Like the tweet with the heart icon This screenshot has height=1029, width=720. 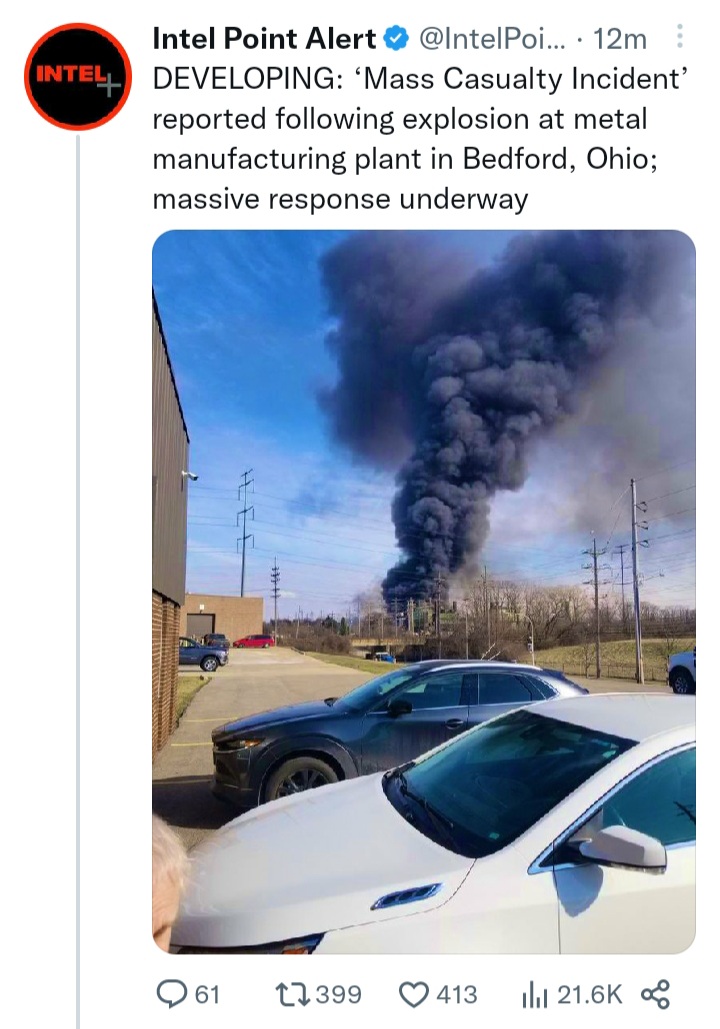(x=414, y=994)
